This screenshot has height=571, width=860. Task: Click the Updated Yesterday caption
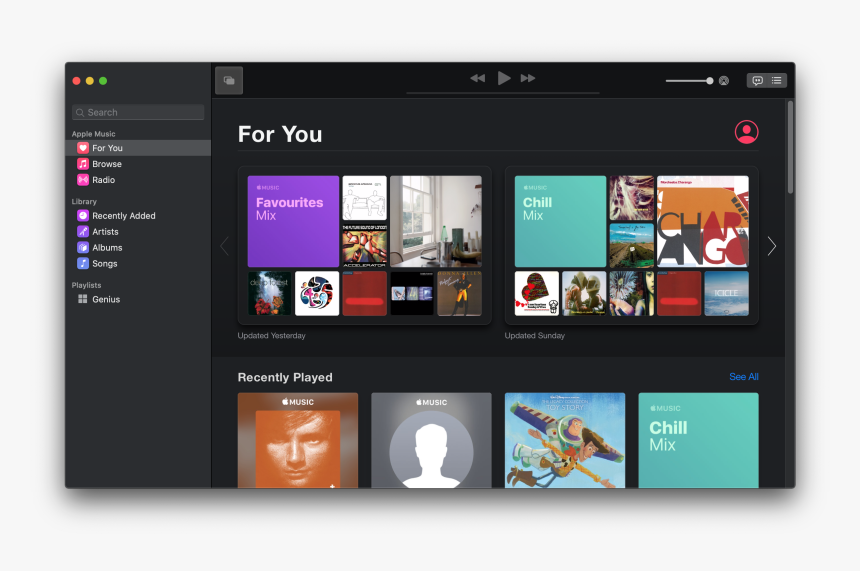coord(271,336)
